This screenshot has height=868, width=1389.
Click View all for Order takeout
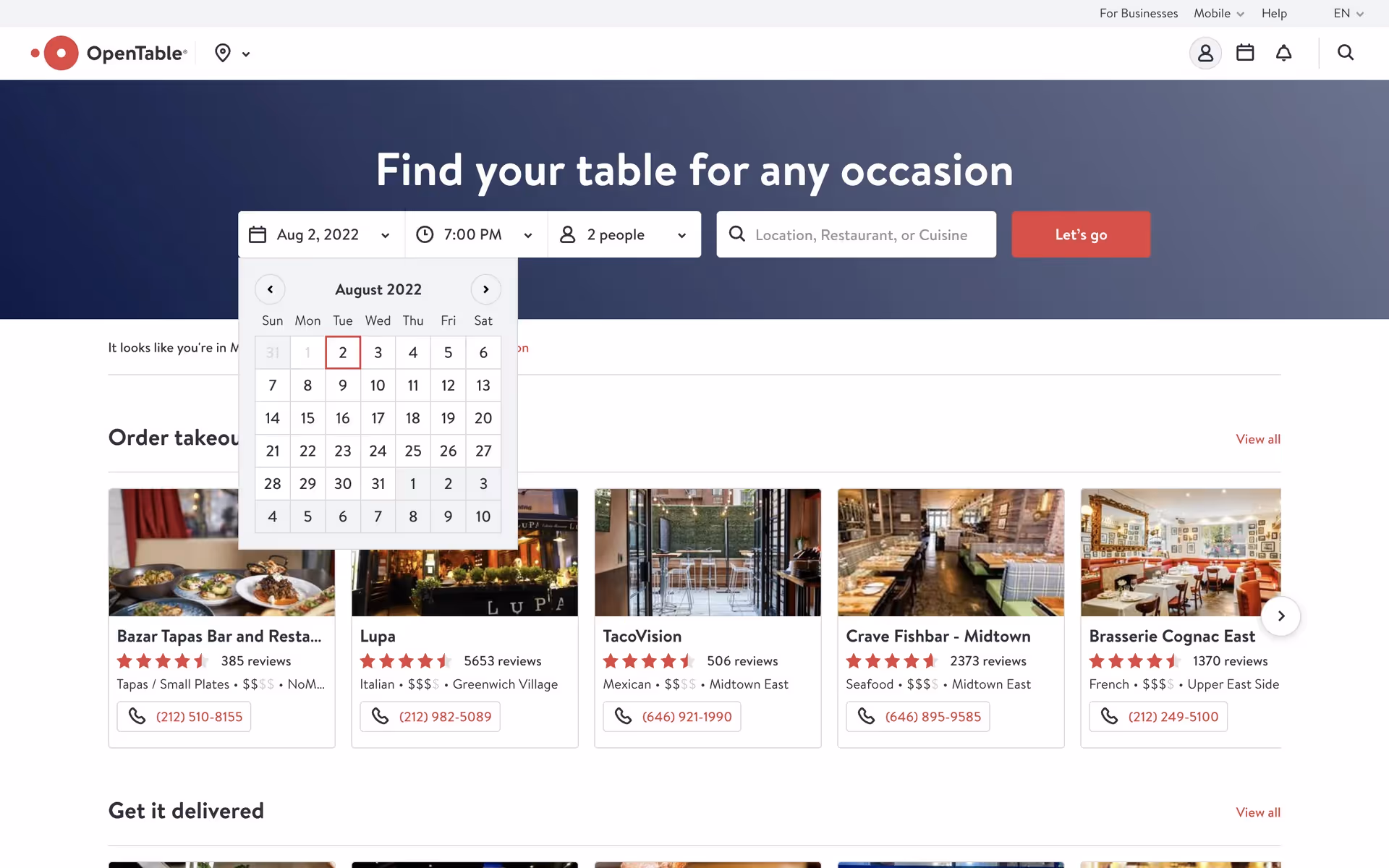coord(1257,439)
